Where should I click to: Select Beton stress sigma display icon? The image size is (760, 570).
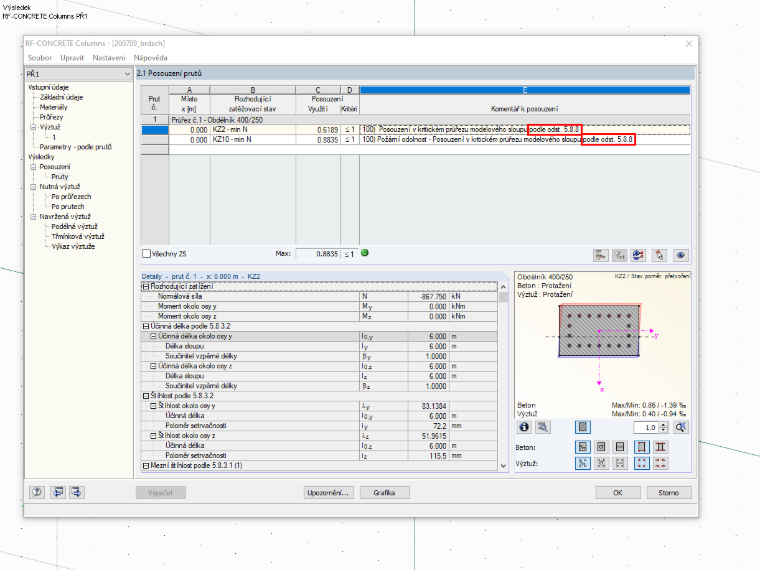click(x=601, y=447)
